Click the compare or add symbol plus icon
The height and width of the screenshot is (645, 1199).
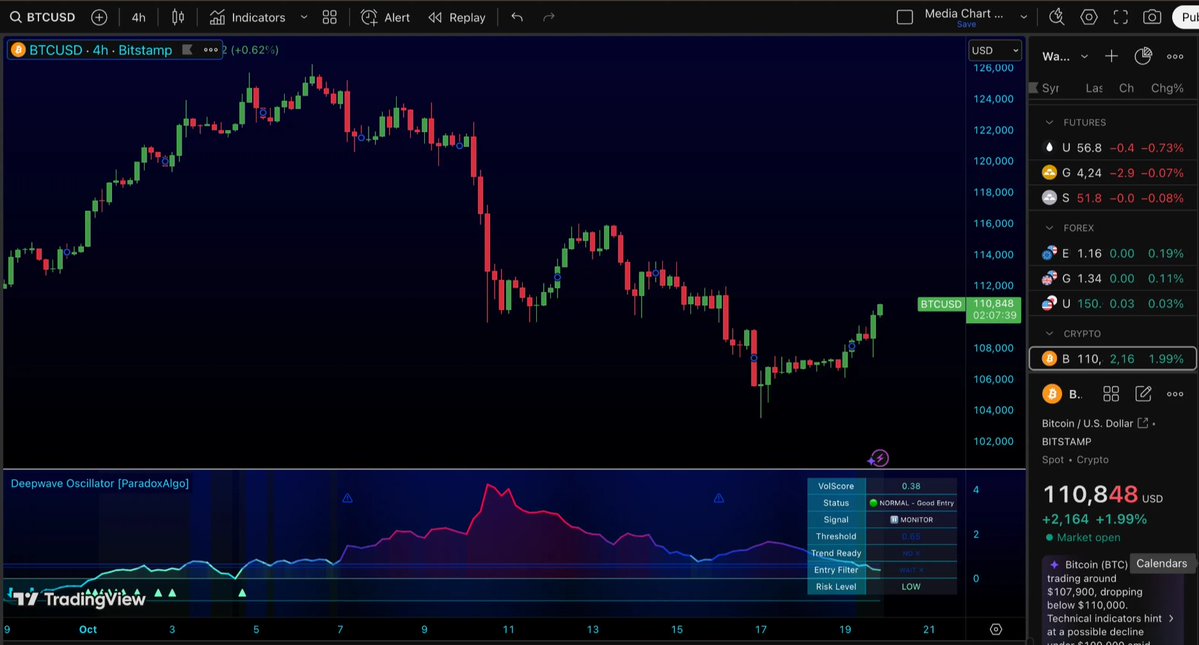[99, 17]
